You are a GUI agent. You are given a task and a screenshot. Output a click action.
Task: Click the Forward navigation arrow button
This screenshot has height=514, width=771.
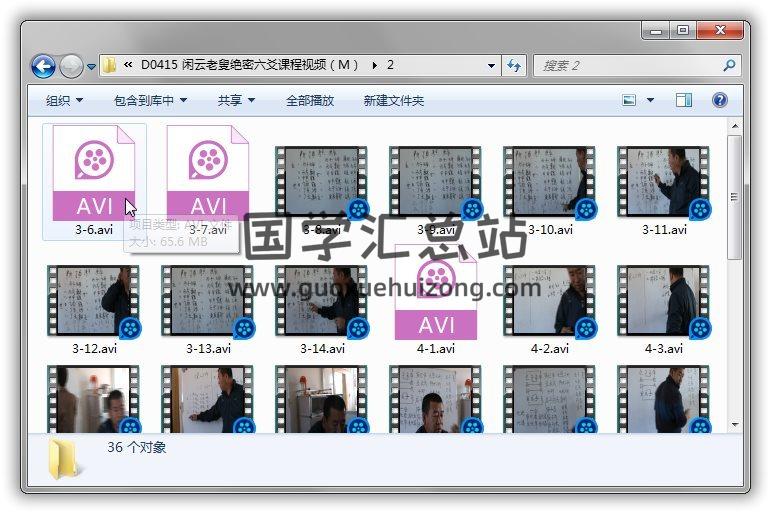coord(71,67)
